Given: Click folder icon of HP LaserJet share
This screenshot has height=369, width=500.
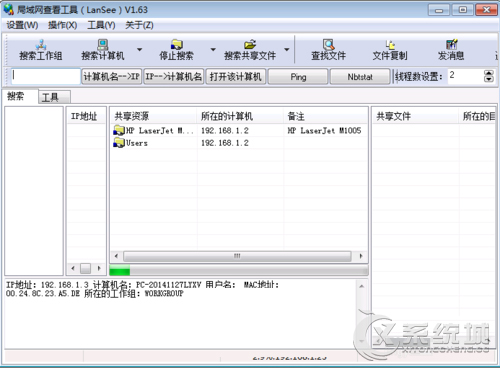Looking at the screenshot, I should coord(119,130).
